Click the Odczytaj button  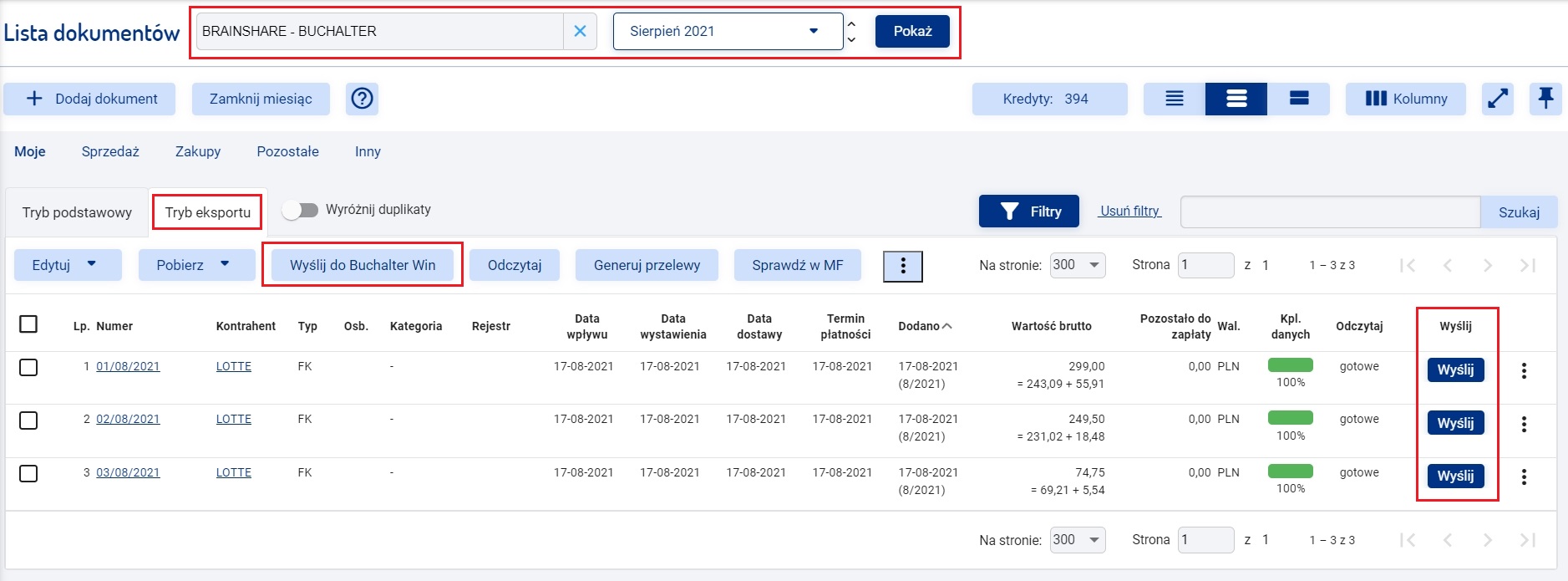515,265
